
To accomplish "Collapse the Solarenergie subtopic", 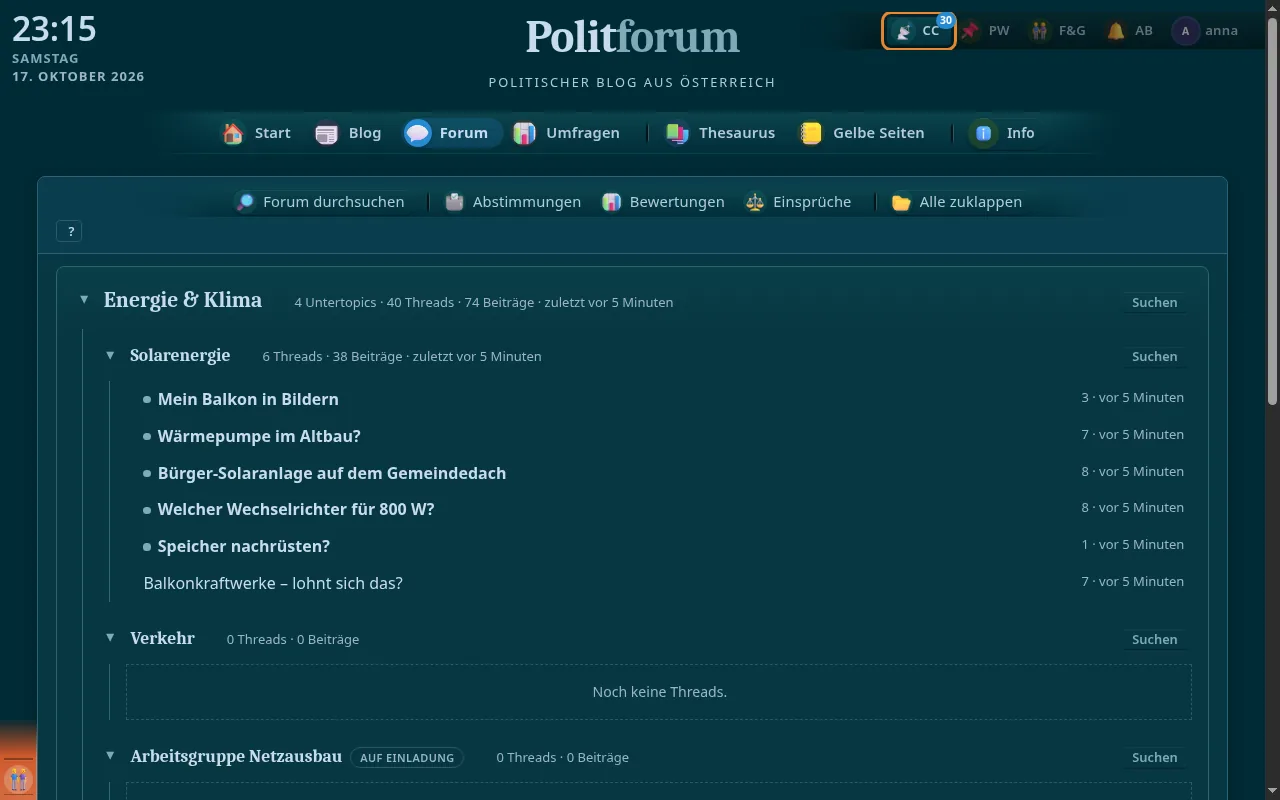I will coord(110,355).
